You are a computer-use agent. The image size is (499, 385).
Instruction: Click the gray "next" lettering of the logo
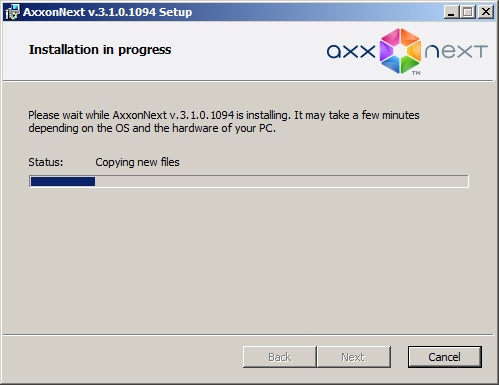(x=456, y=52)
